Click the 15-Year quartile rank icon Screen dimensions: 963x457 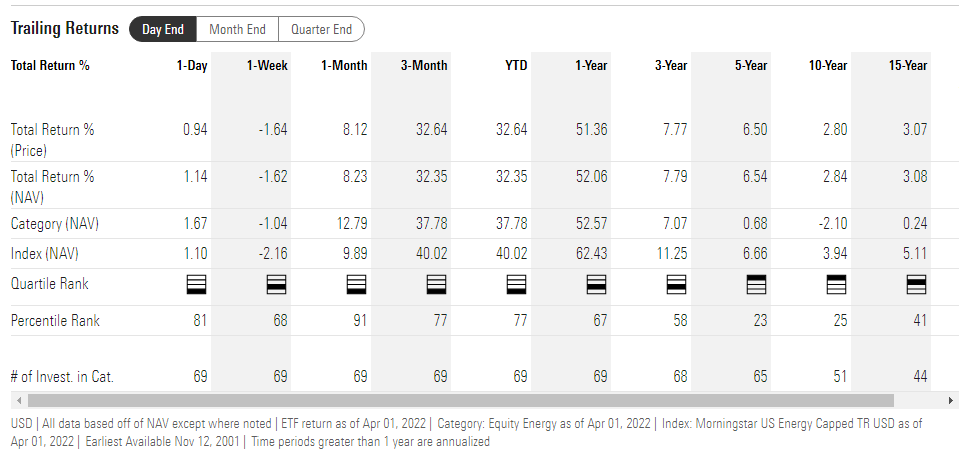[917, 285]
